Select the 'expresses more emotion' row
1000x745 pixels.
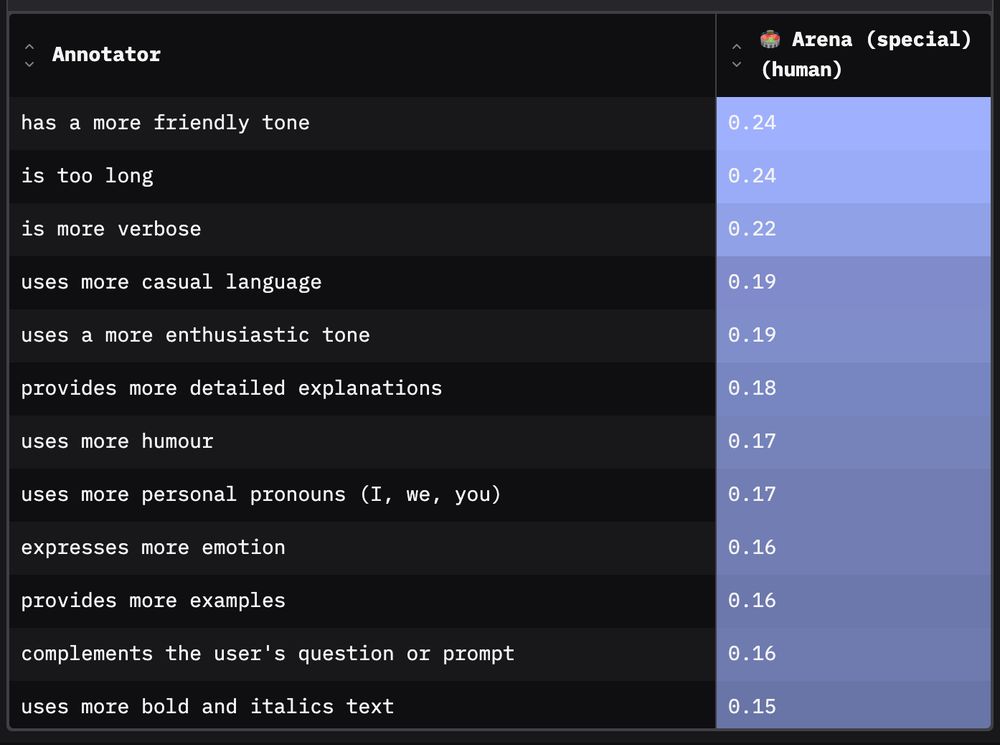500,547
